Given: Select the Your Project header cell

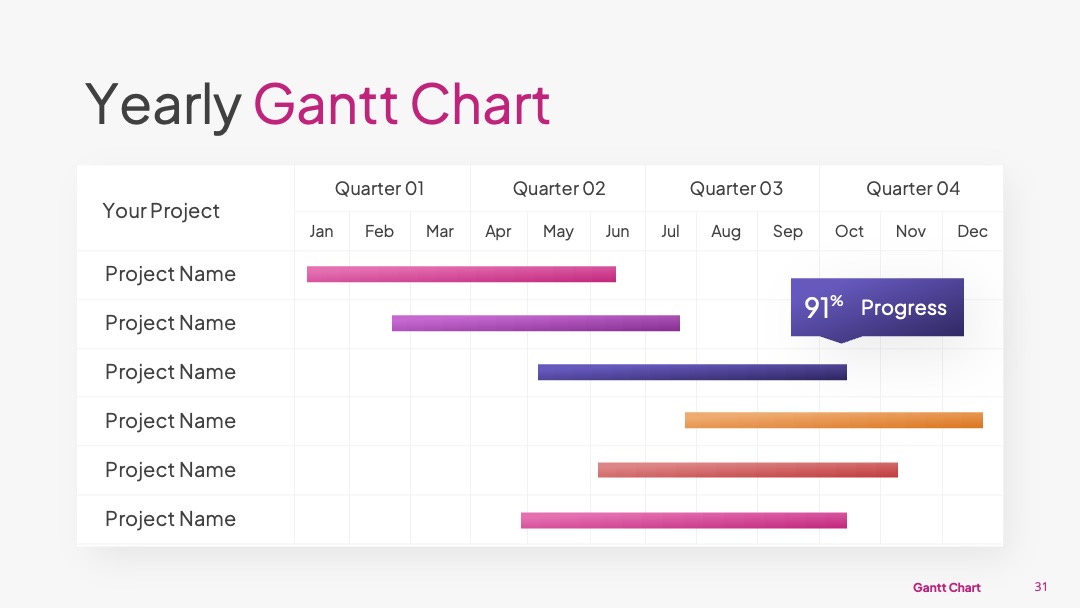Looking at the screenshot, I should pos(161,211).
